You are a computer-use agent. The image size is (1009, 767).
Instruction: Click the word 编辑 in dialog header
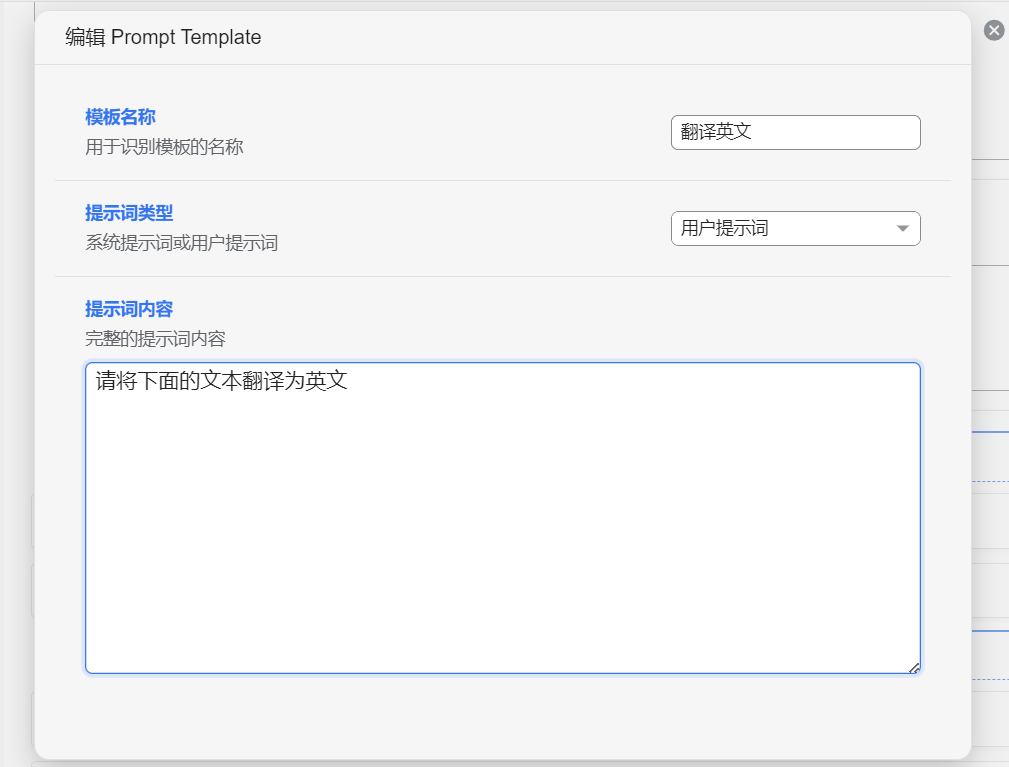tap(84, 38)
